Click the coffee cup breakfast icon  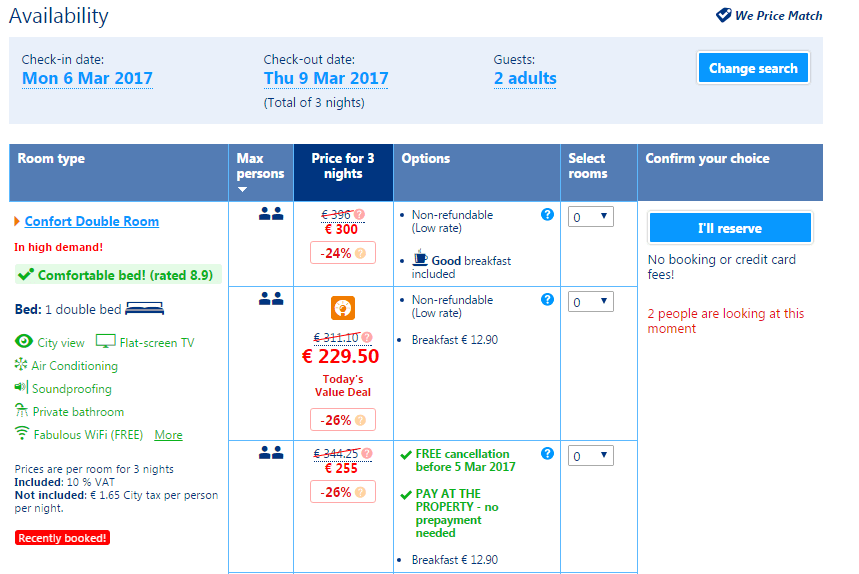420,260
